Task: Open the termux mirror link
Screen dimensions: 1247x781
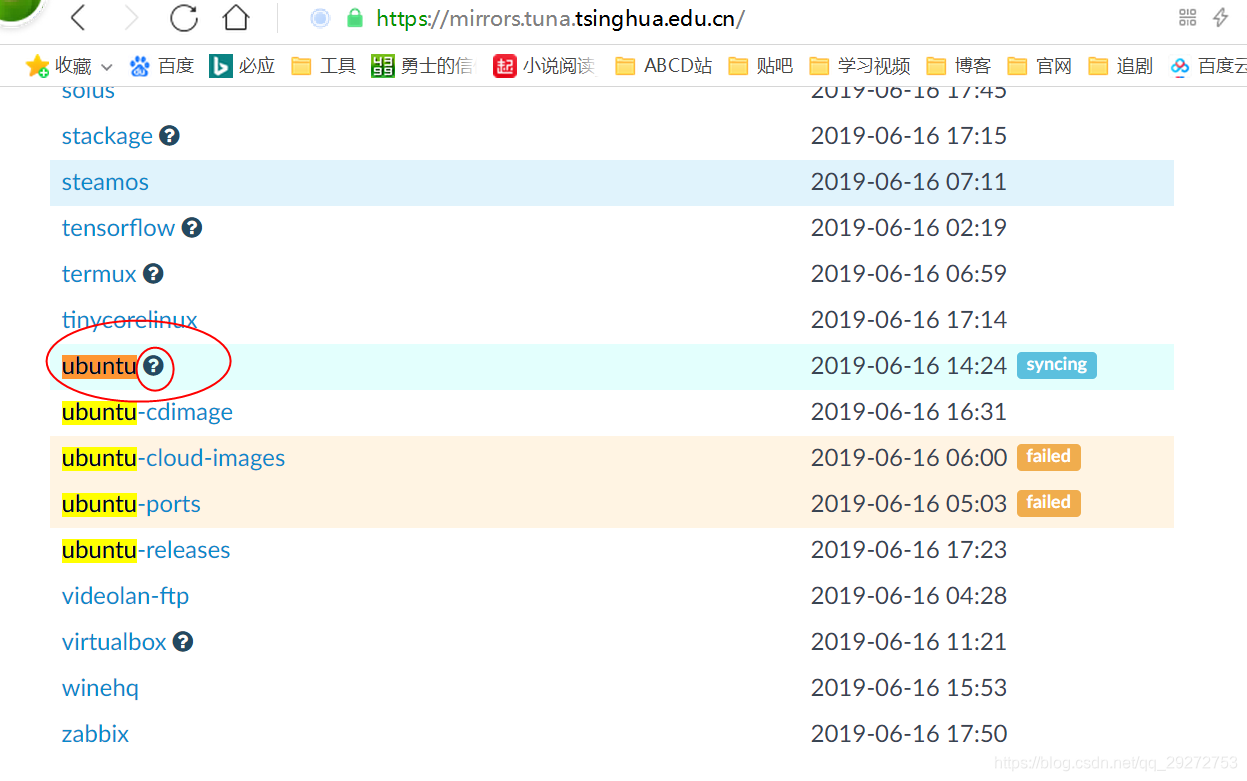Action: (99, 274)
